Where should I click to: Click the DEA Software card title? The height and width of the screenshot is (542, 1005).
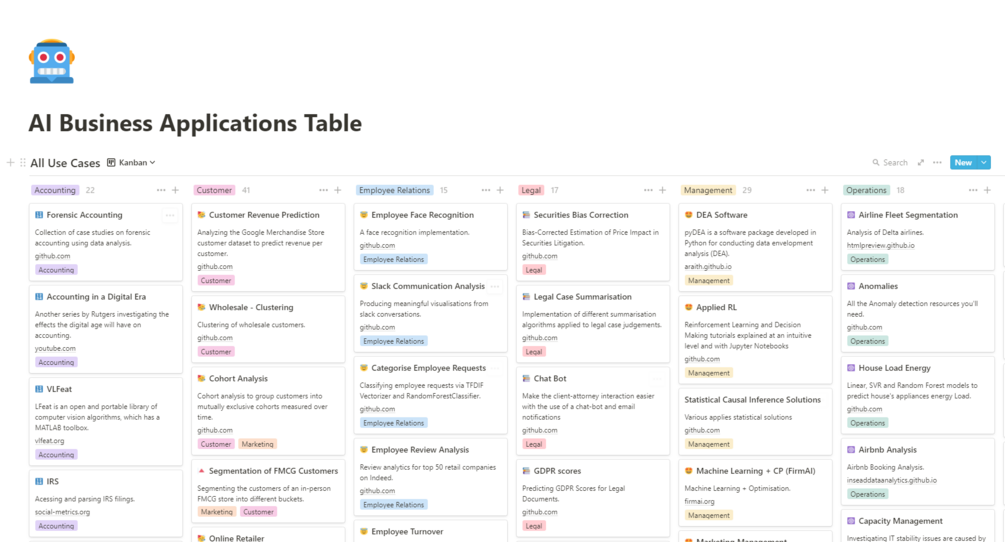point(722,215)
